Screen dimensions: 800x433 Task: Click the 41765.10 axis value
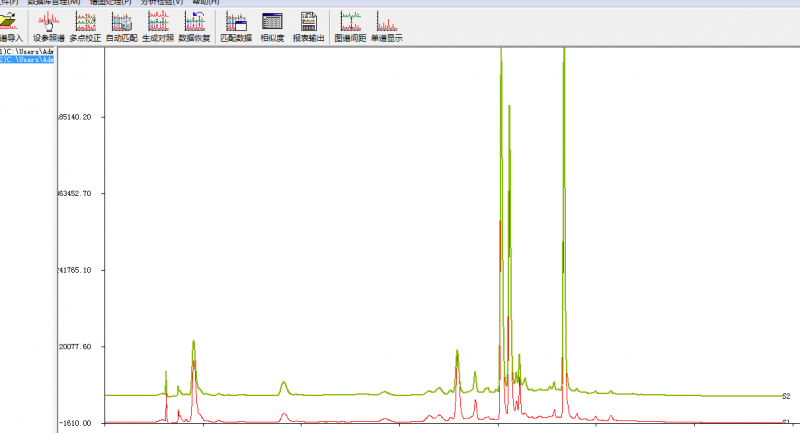[x=75, y=270]
